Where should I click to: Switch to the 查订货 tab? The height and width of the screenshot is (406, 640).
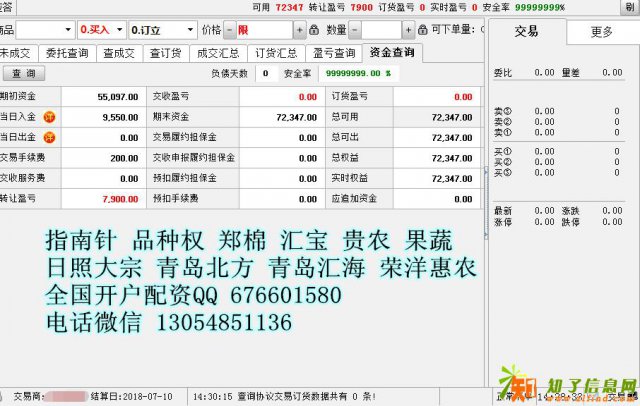pyautogui.click(x=165, y=53)
